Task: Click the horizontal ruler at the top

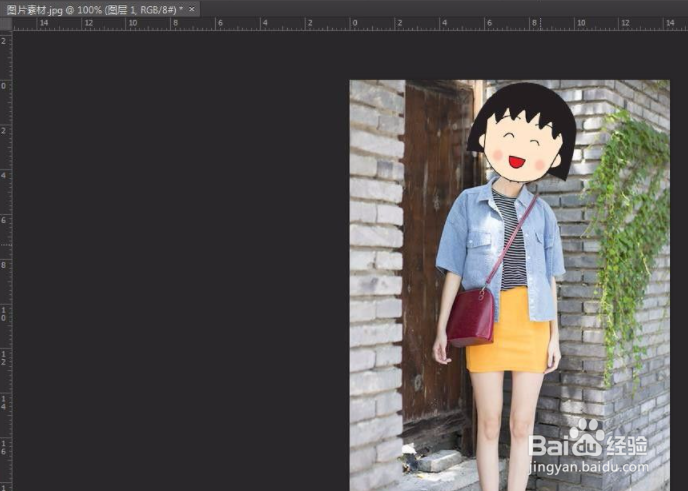Action: (350, 24)
